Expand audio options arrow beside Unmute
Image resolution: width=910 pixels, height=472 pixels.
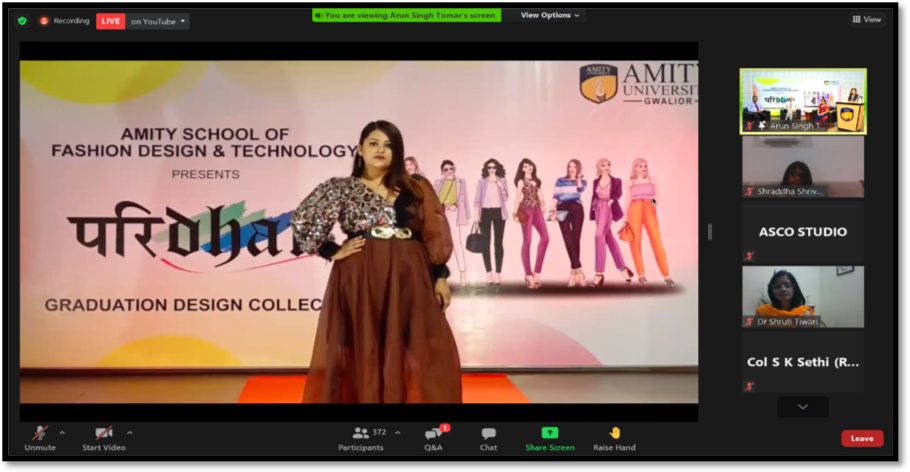(x=62, y=433)
